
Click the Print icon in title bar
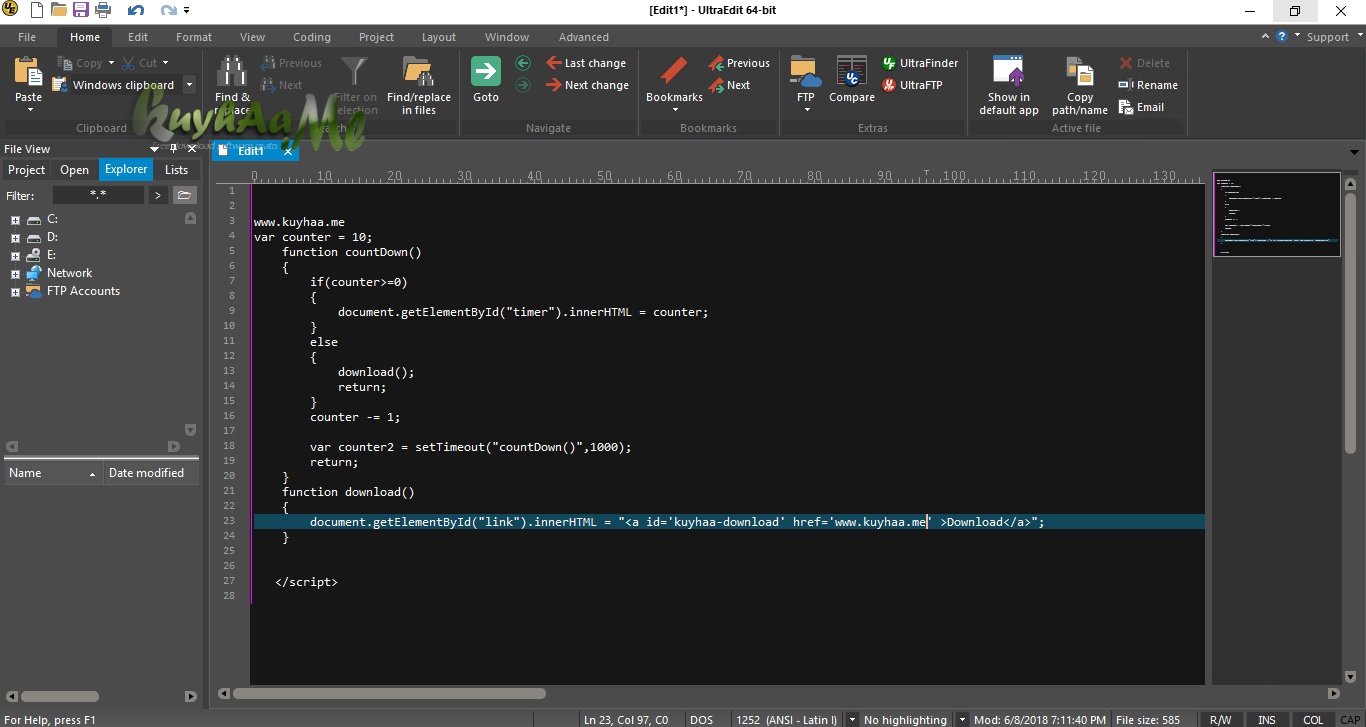point(102,11)
